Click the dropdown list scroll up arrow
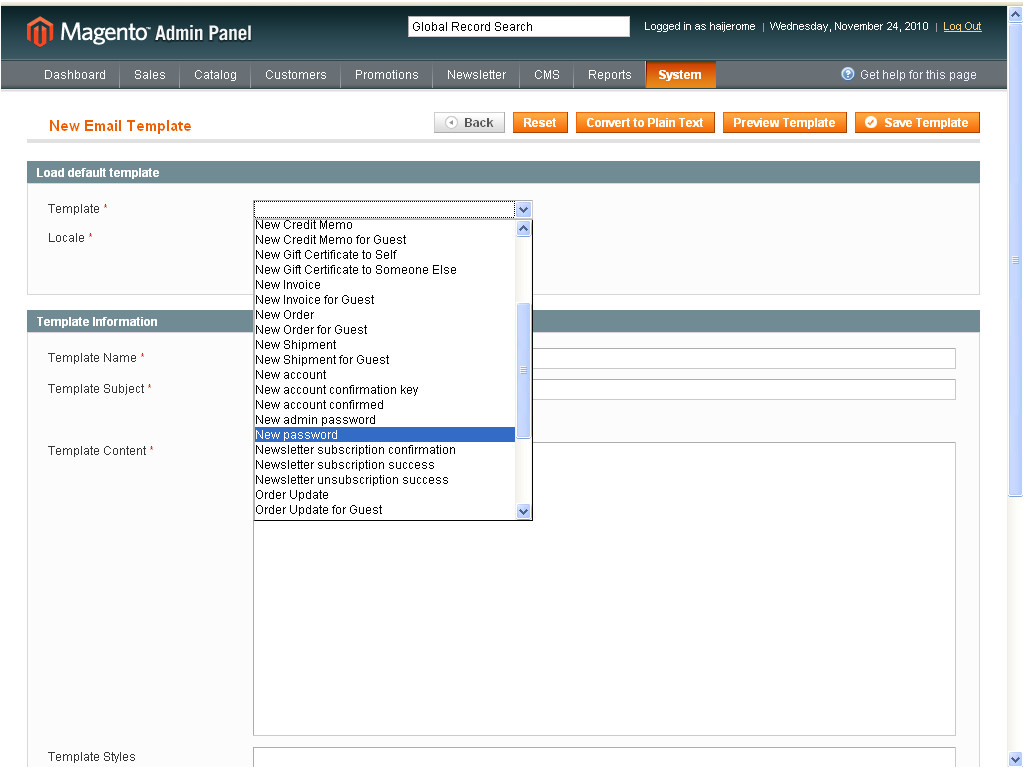Image resolution: width=1024 pixels, height=768 pixels. (523, 229)
